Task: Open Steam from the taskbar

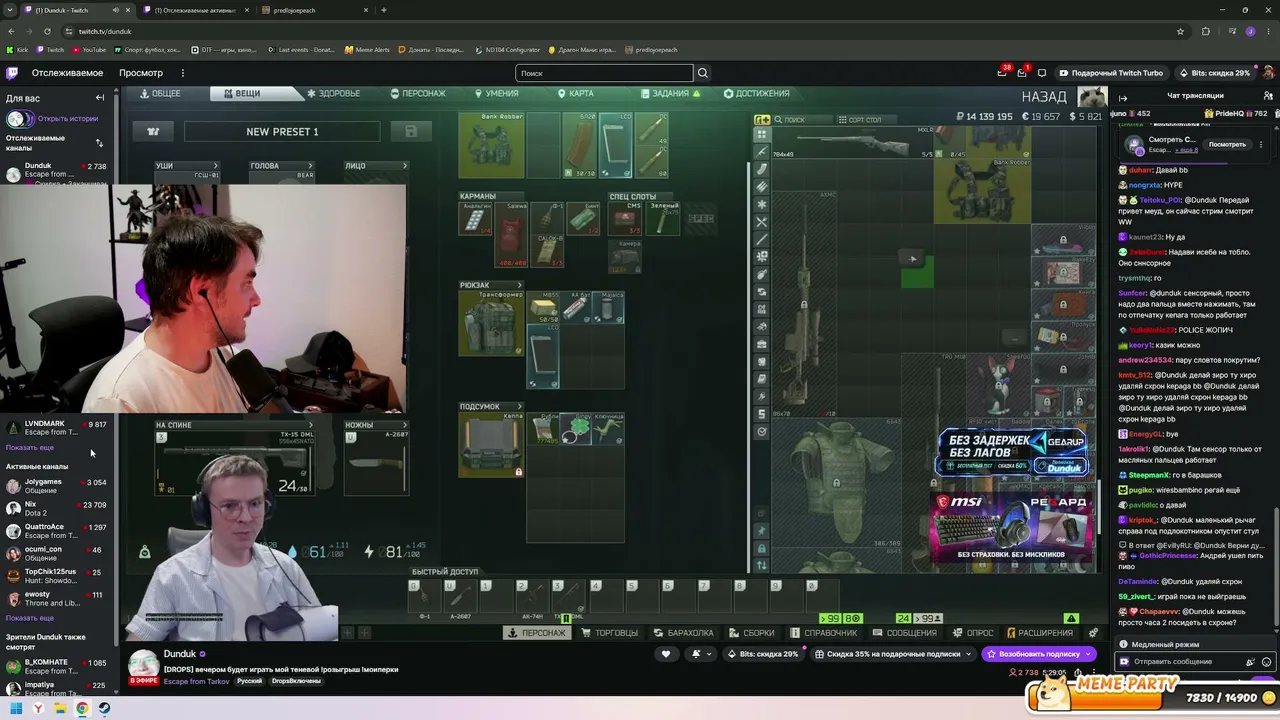Action: point(104,708)
